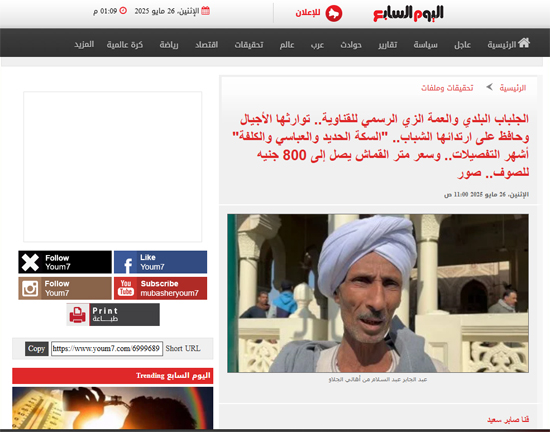Click the photo caption text
This screenshot has width=550, height=432.
[378, 379]
